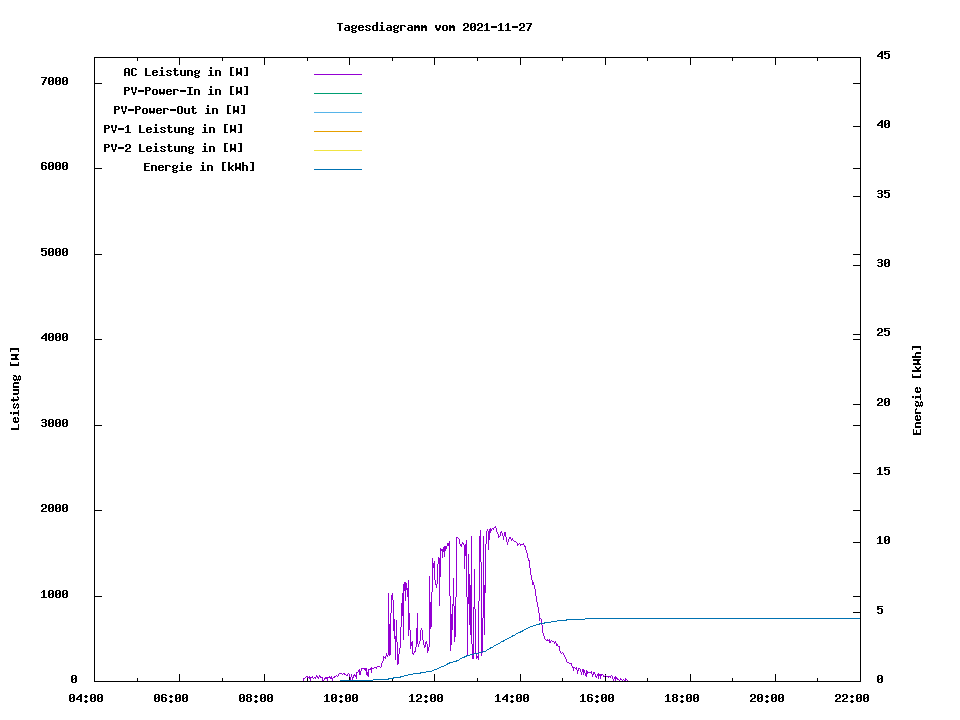Click the left axis title "Leistung [W]"
This screenshot has width=960, height=720.
point(15,388)
